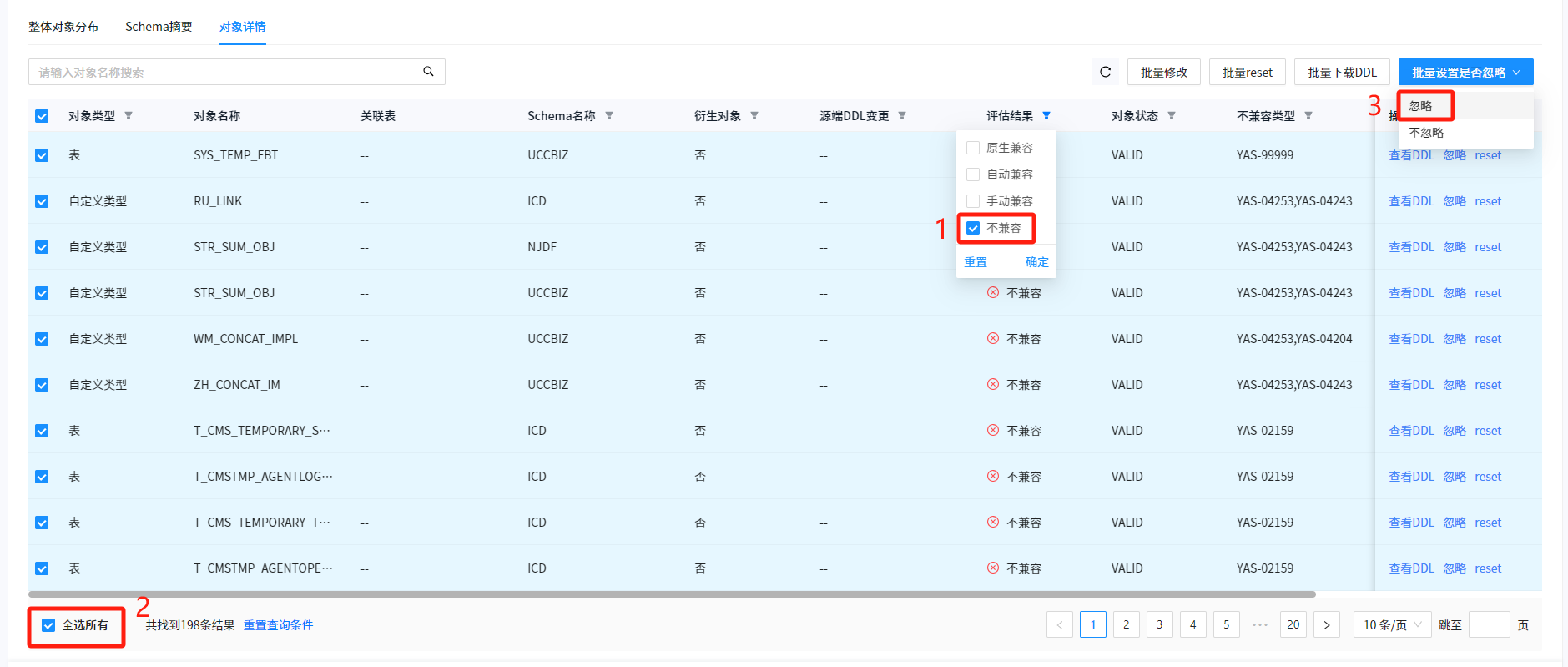The height and width of the screenshot is (667, 1568).
Task: Go to page 4
Action: click(1193, 624)
